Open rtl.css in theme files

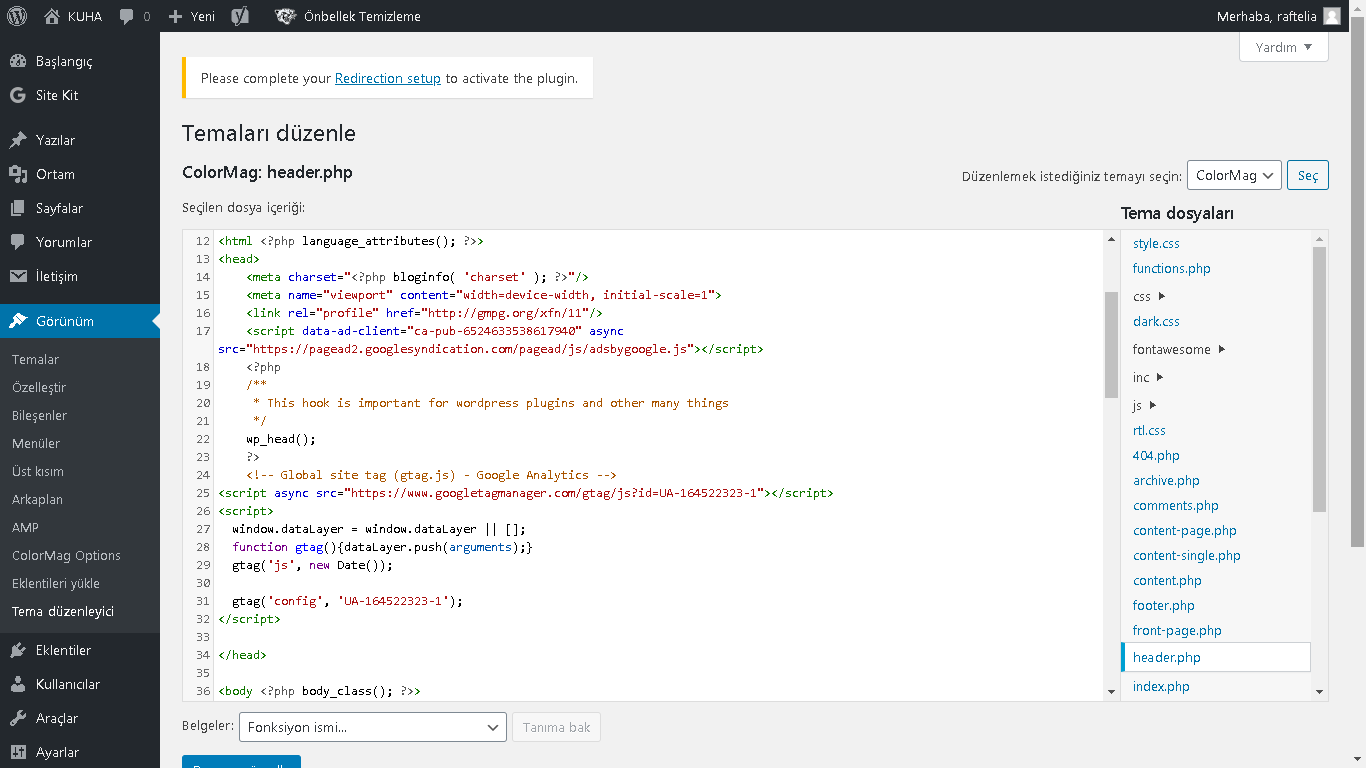coord(1149,430)
